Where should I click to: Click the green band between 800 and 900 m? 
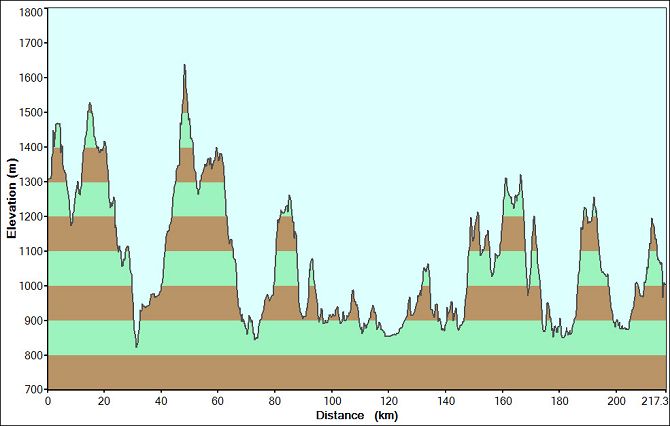point(357,338)
